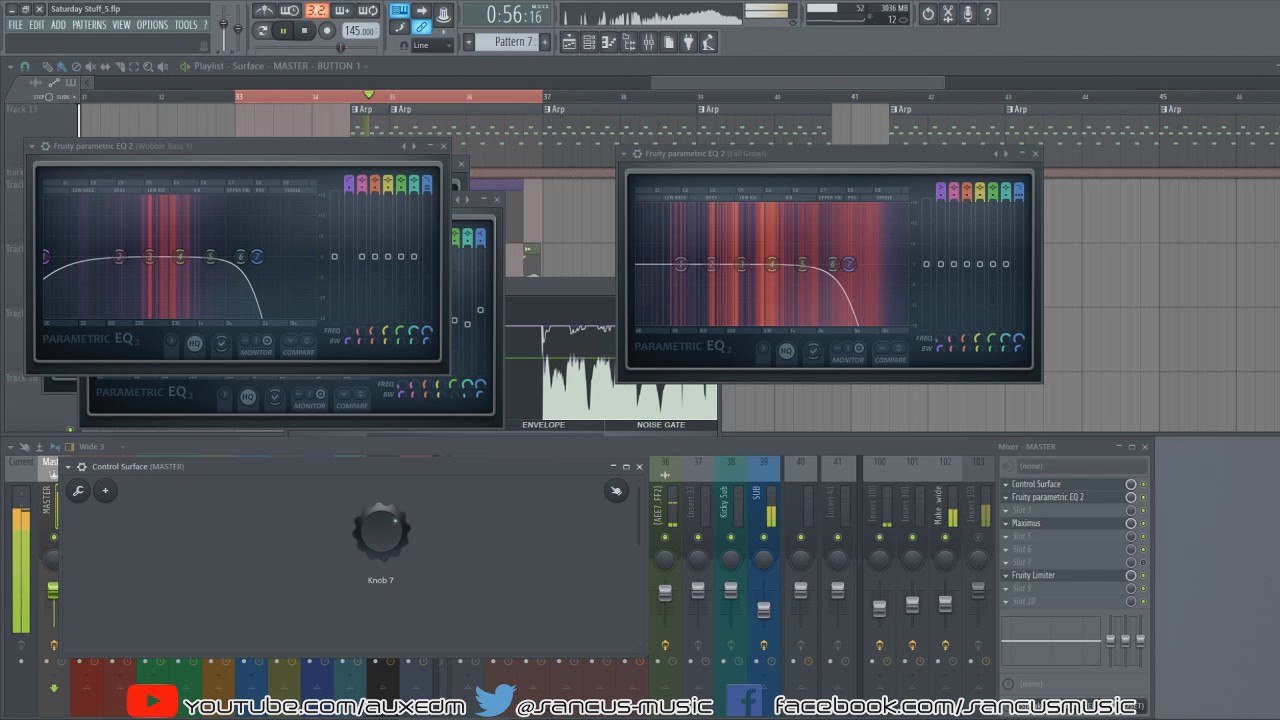Click the metronome icon in transport bar
This screenshot has width=1280, height=720.
(x=264, y=11)
